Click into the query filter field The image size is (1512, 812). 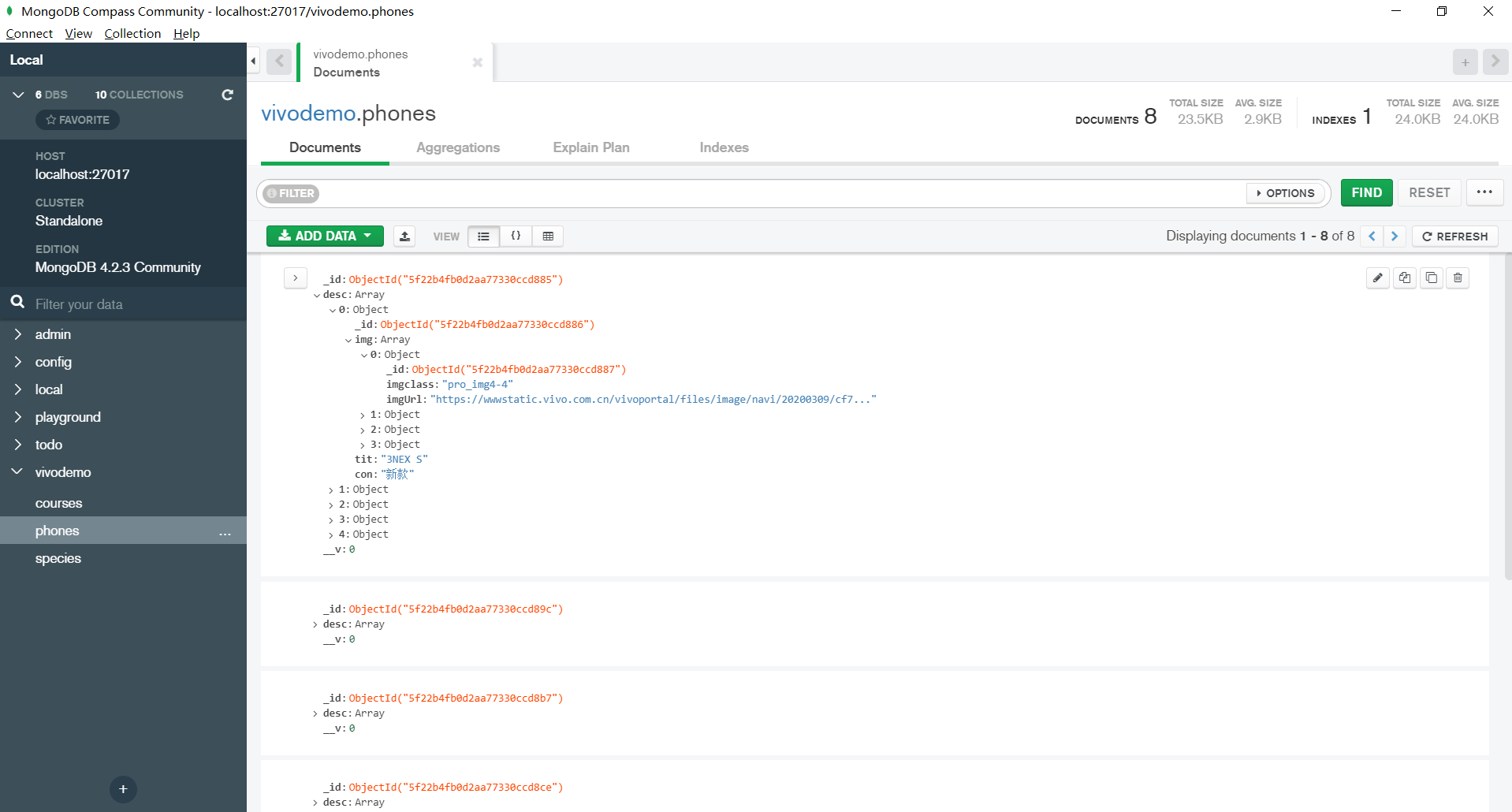coord(780,193)
